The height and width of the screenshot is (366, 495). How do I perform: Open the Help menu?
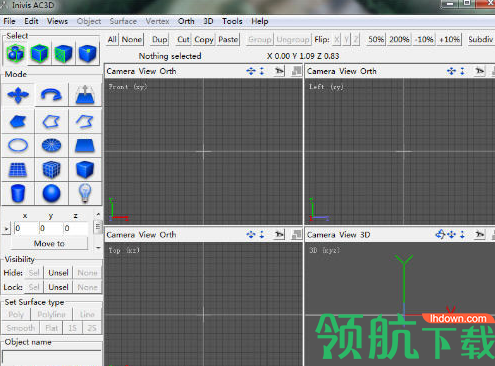click(260, 21)
